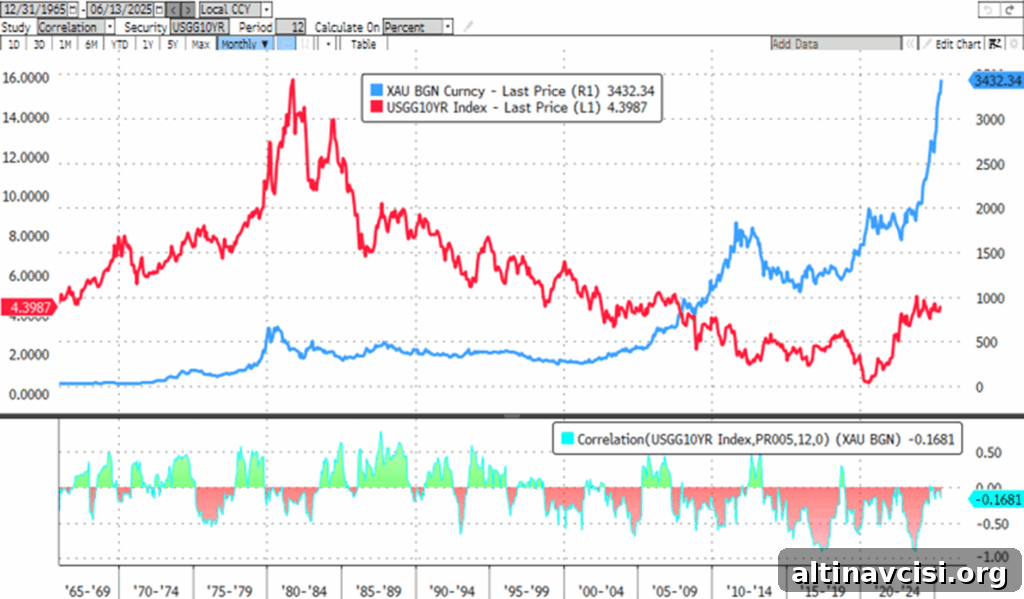
Task: Open the Study Correlation dropdown
Action: [110, 27]
